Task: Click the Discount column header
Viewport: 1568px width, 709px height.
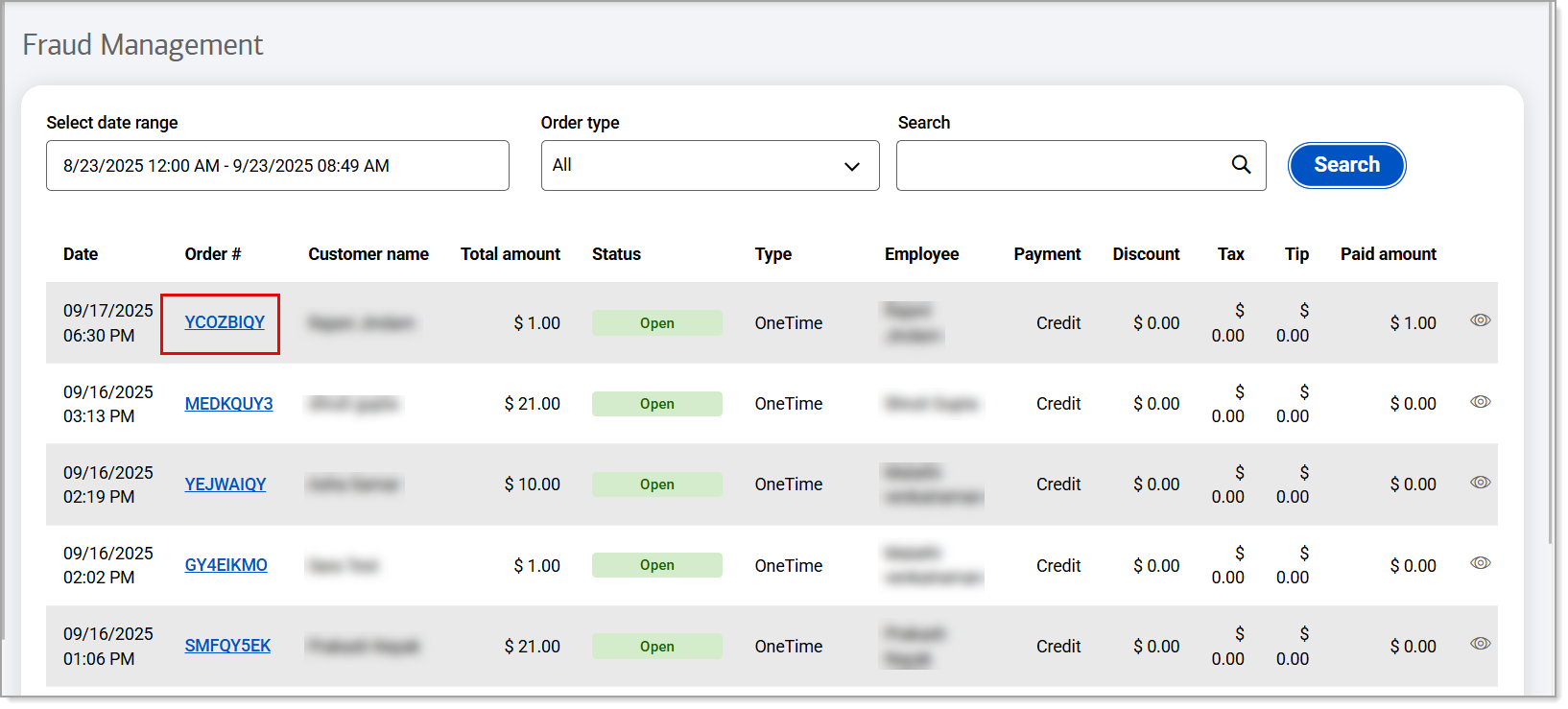Action: [x=1146, y=254]
